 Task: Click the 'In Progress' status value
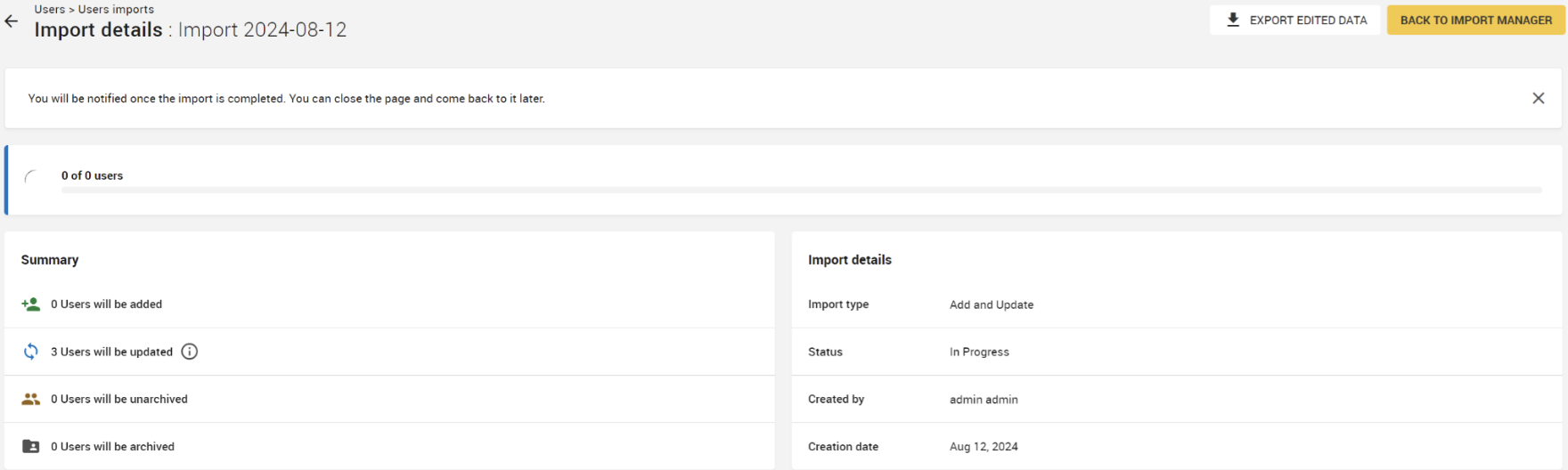(979, 352)
